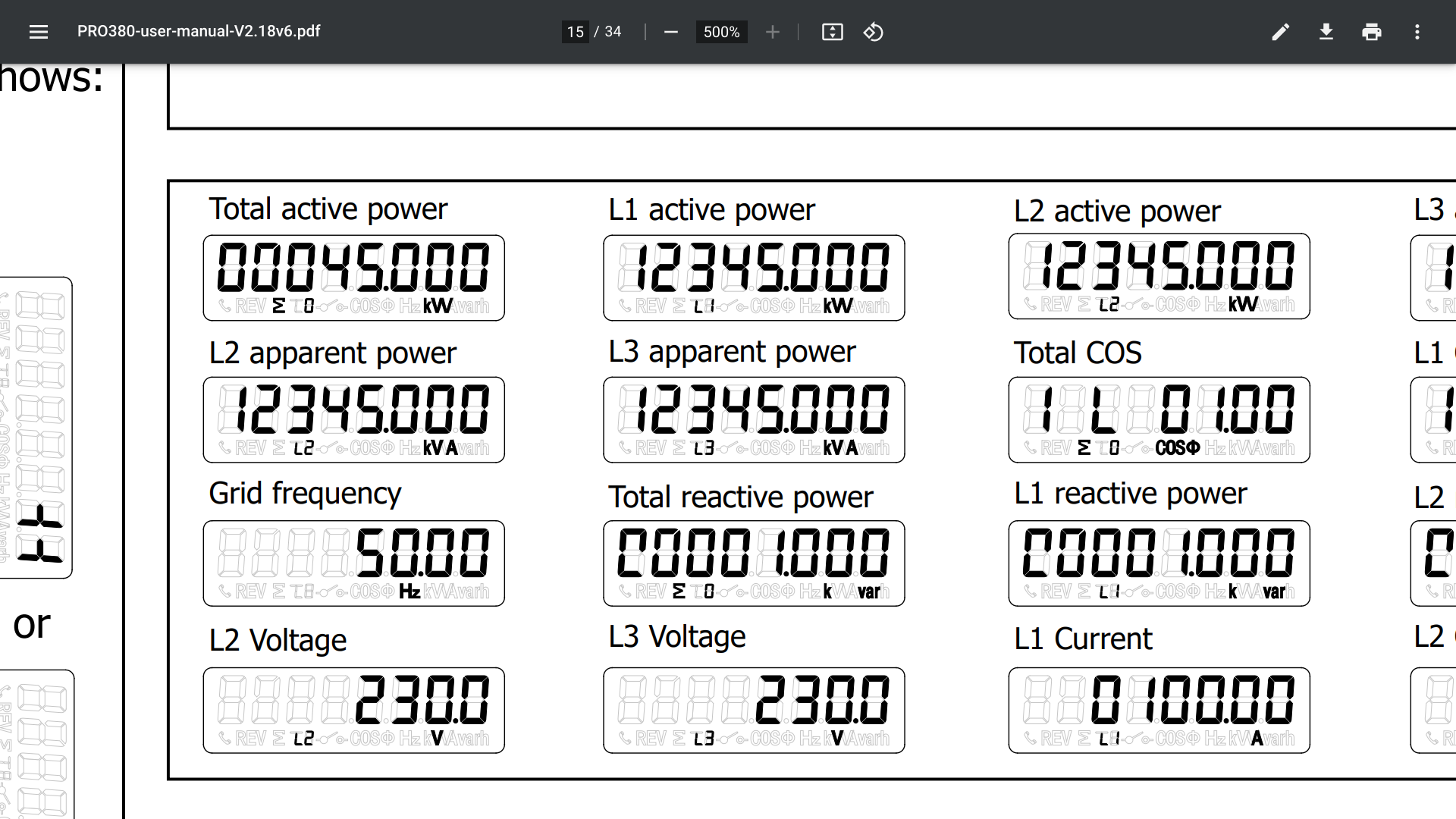Click the L1 active power display
The height and width of the screenshot is (819, 1456).
pos(753,278)
